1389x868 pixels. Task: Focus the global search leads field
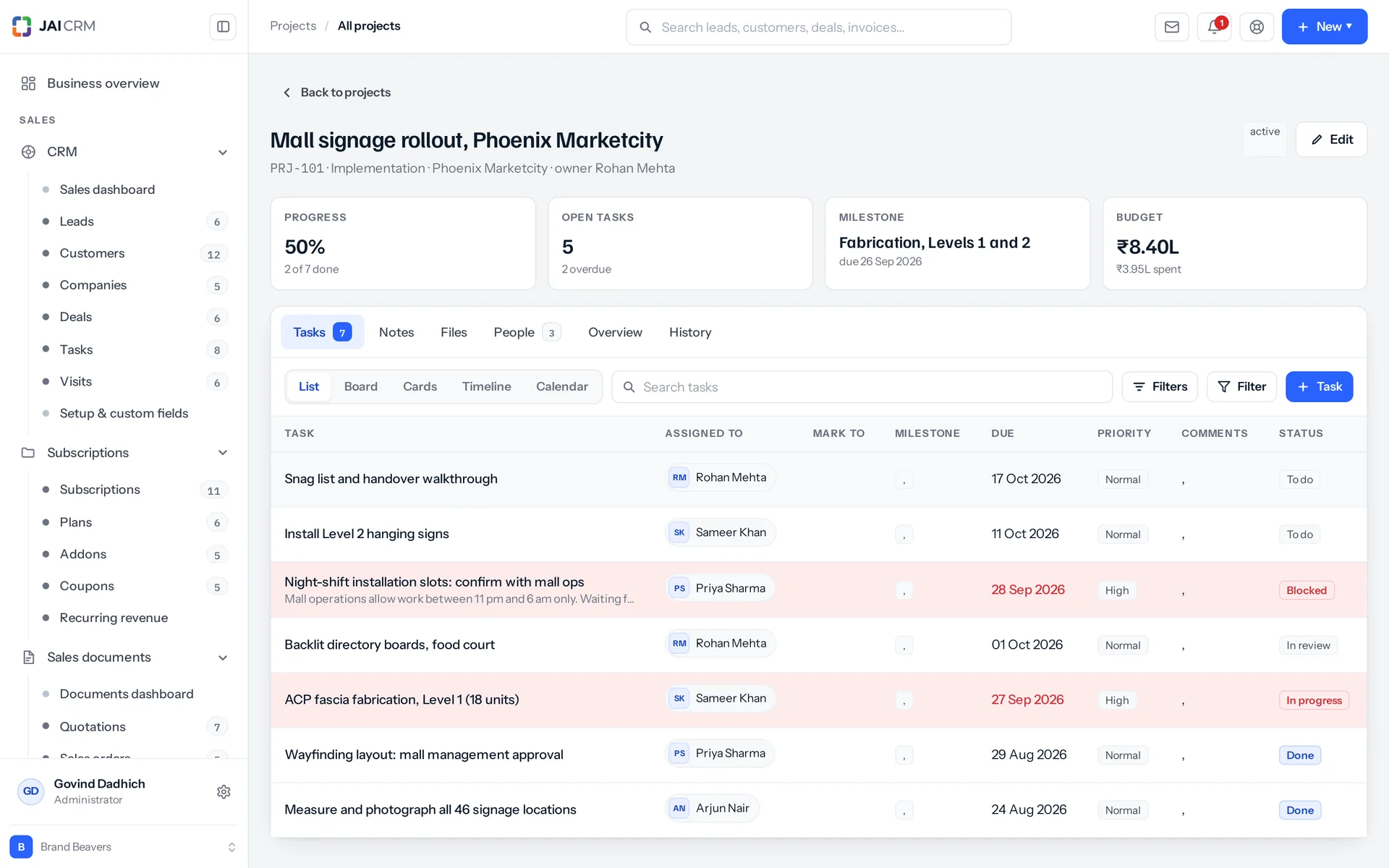[x=818, y=27]
